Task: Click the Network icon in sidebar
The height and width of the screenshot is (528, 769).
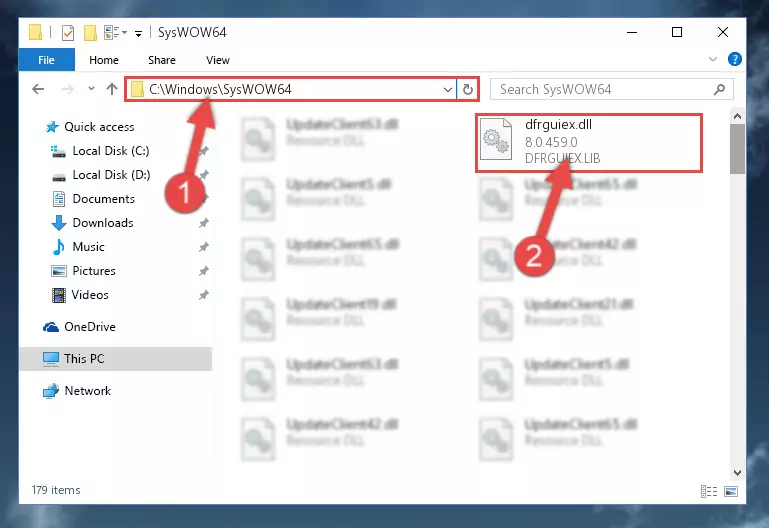Action: click(51, 391)
